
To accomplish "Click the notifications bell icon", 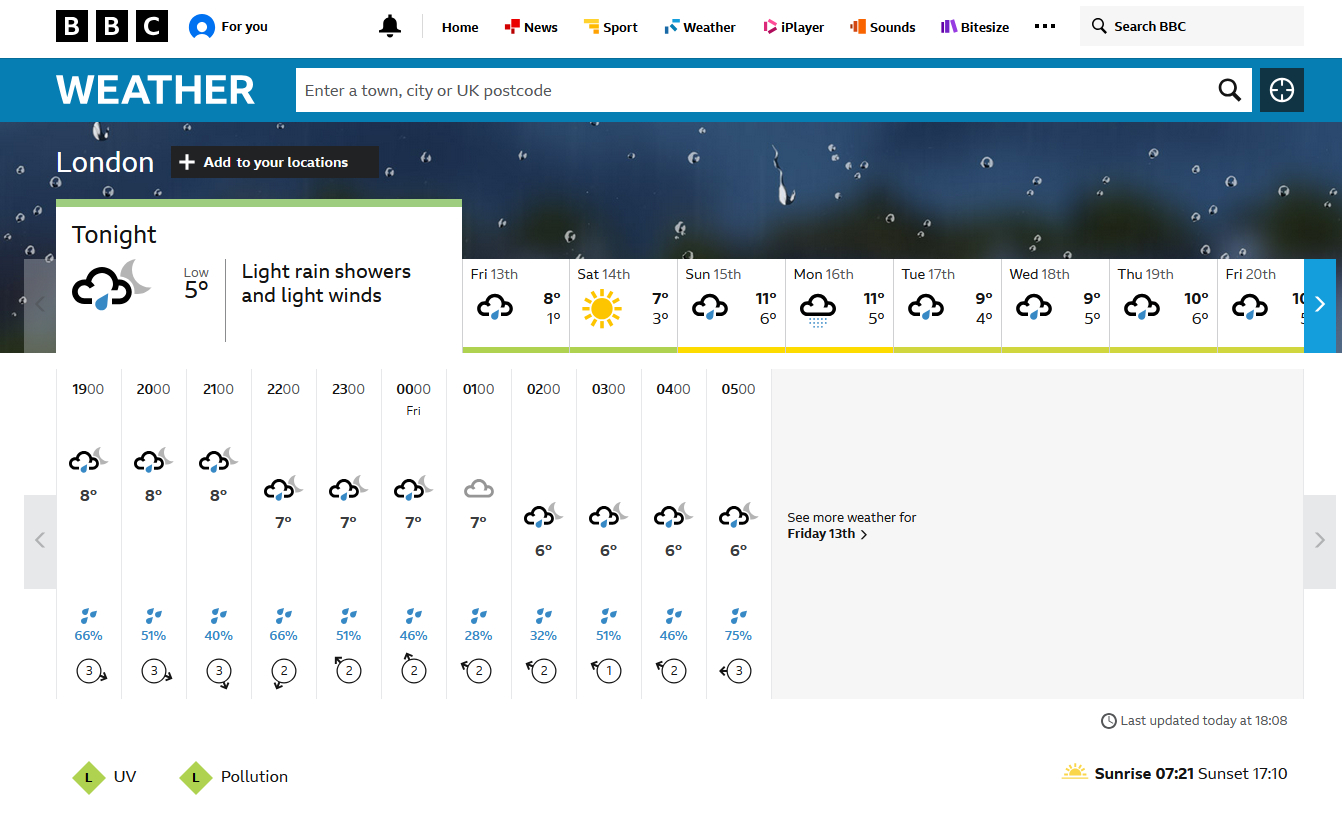I will click(390, 27).
